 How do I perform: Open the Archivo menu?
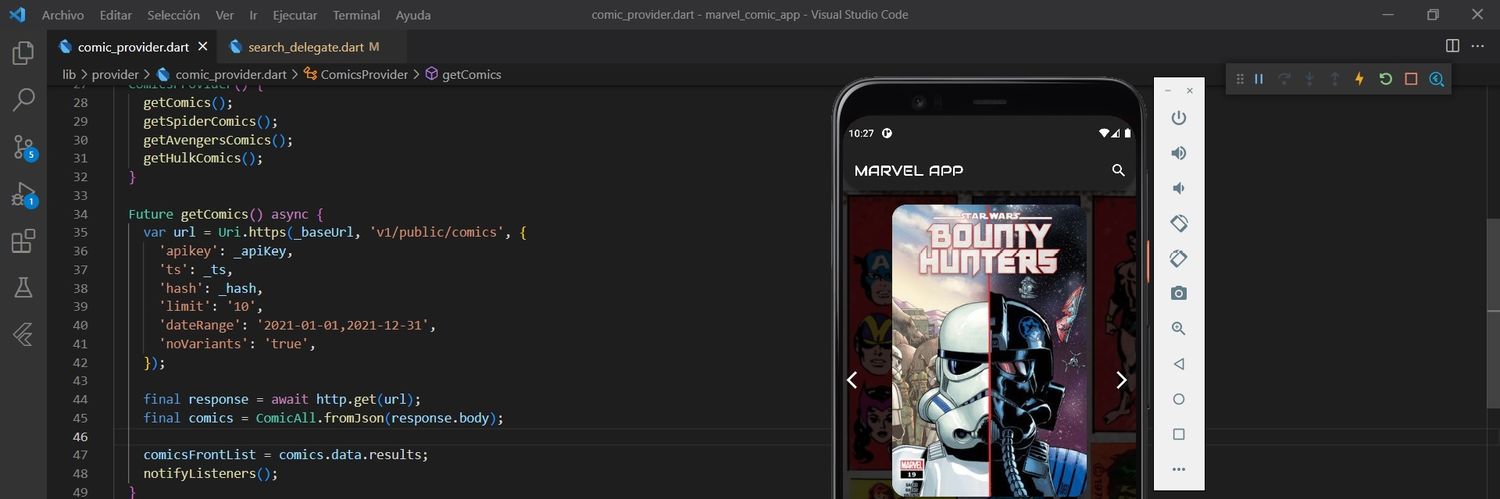point(63,15)
